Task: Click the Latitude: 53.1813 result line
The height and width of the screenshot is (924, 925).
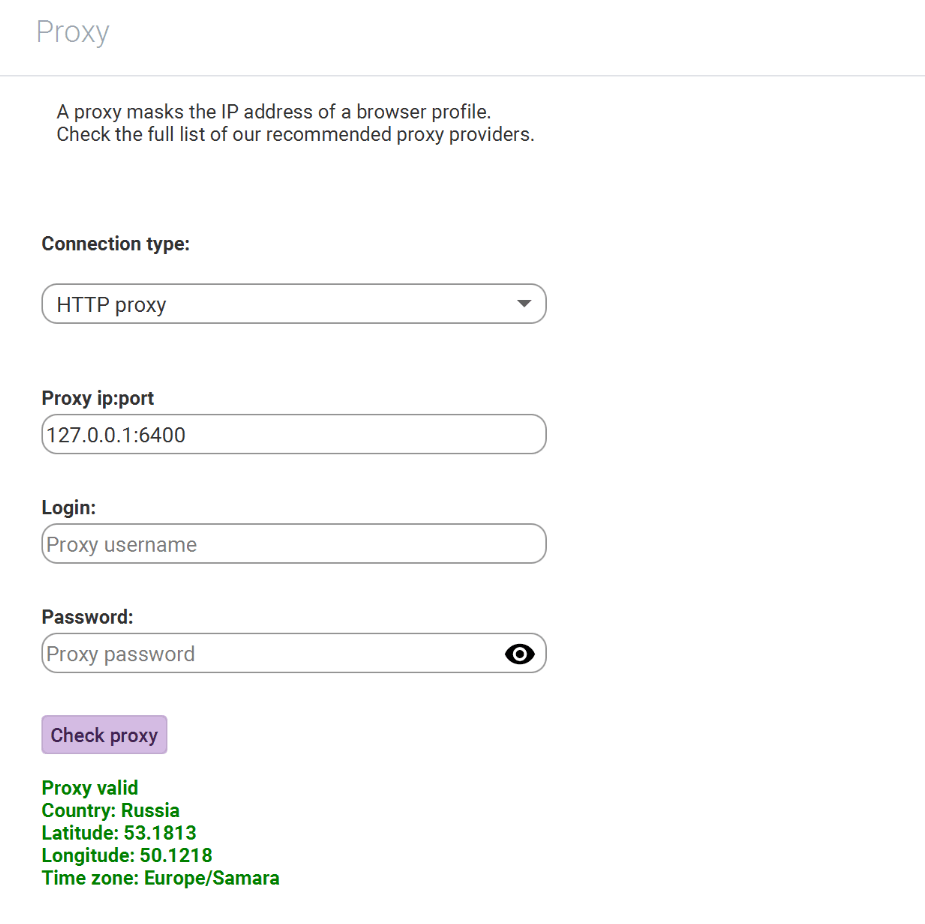Action: click(x=119, y=833)
